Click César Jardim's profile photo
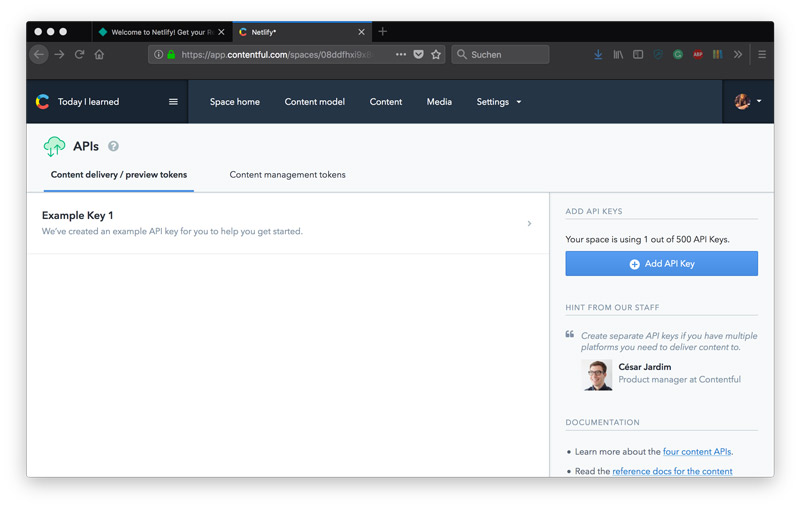 click(x=597, y=375)
